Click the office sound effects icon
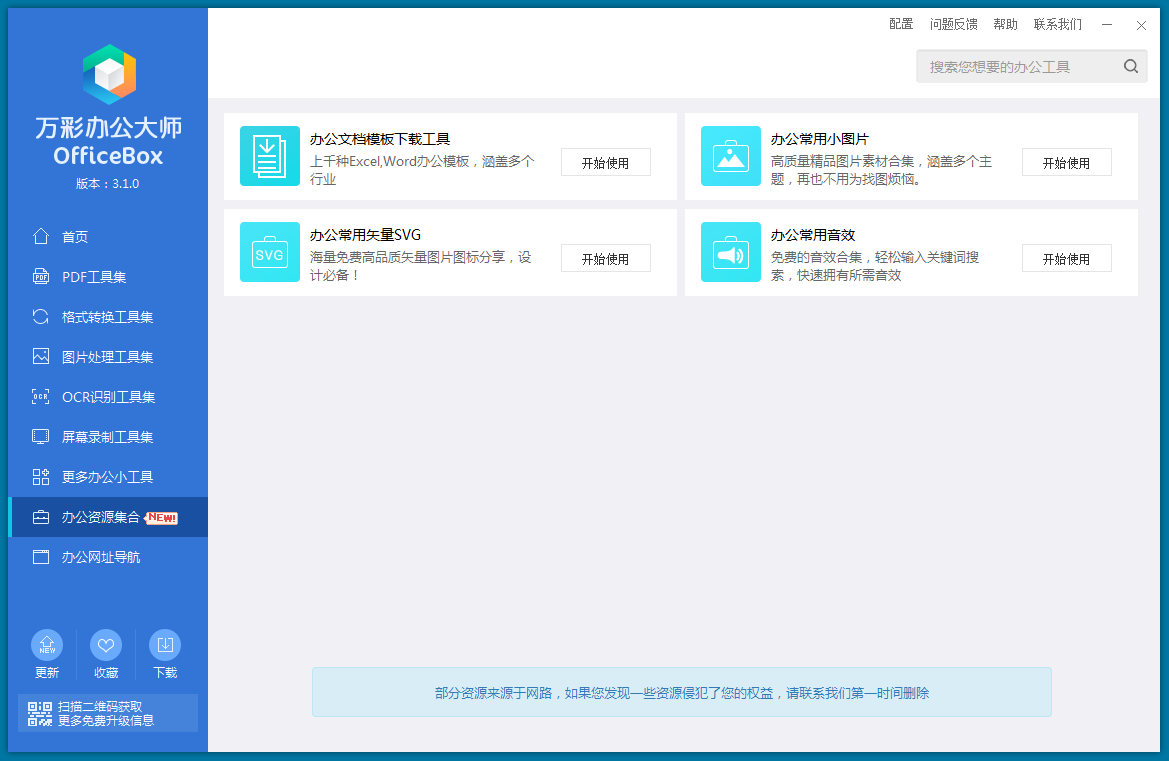 click(x=730, y=252)
